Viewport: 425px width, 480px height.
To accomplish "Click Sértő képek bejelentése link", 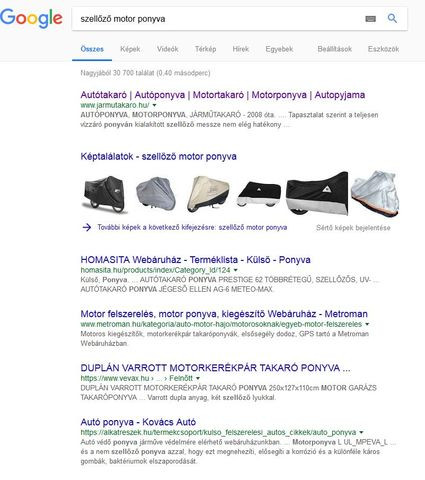I will click(x=353, y=228).
